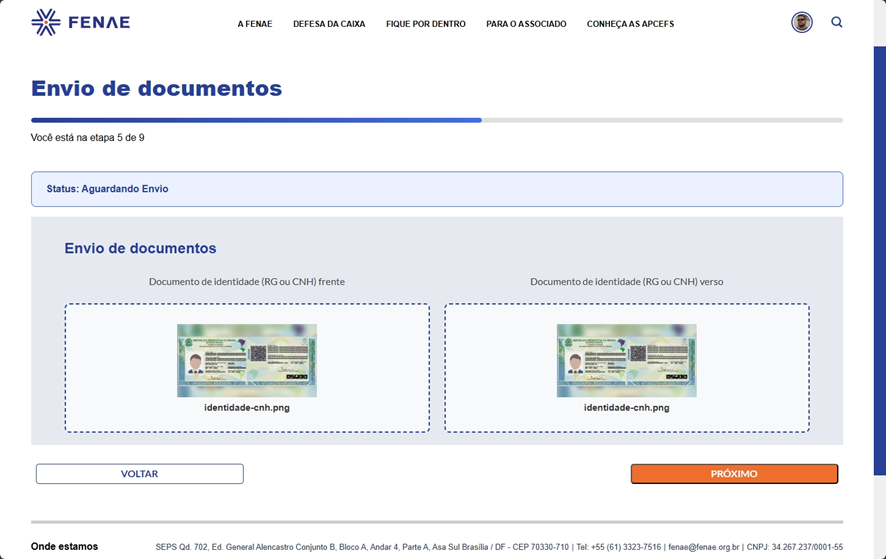Open the A FENAE menu
Viewport: 886px width, 559px height.
pyautogui.click(x=255, y=24)
